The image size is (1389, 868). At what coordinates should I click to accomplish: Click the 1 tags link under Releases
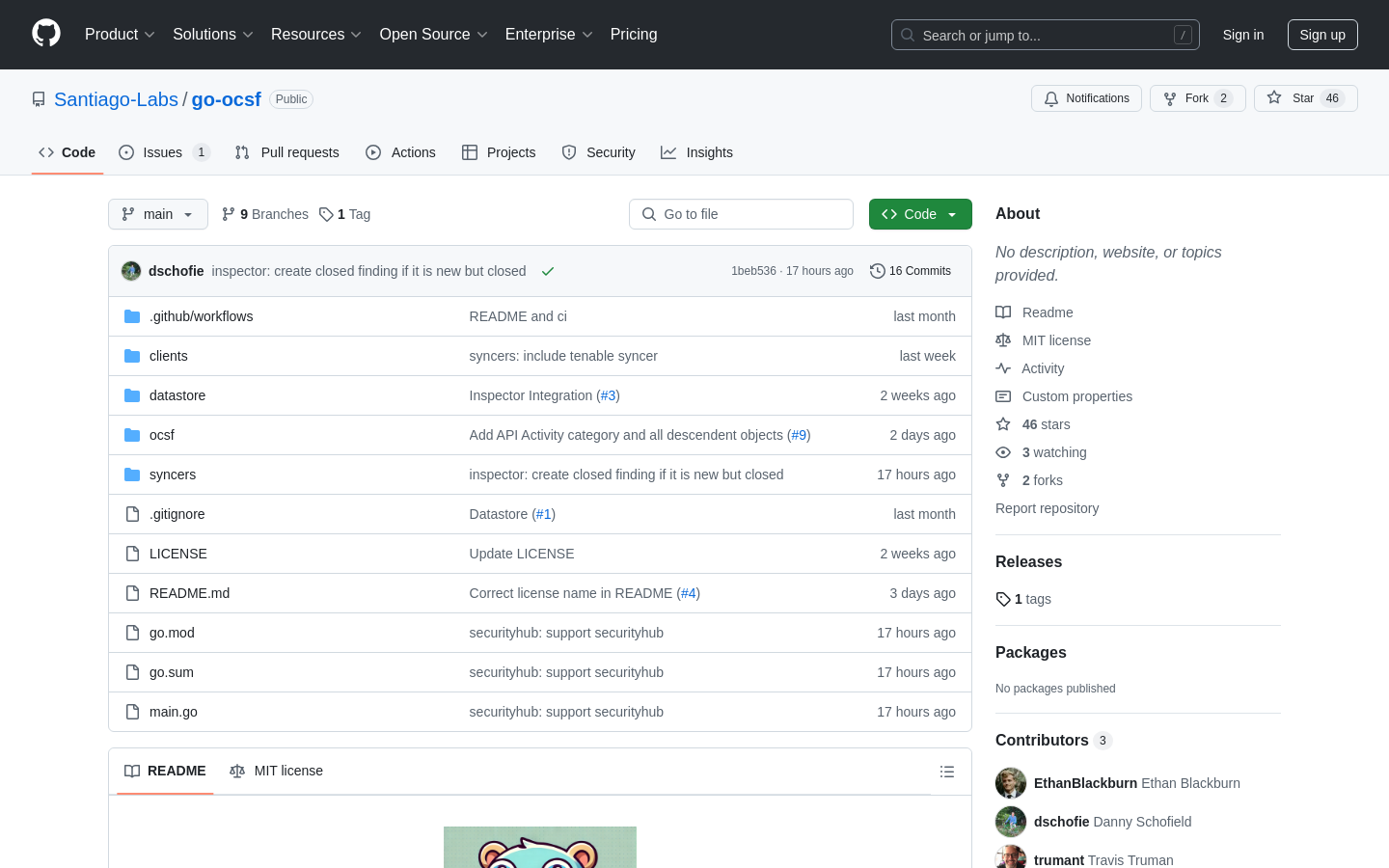tap(1023, 599)
